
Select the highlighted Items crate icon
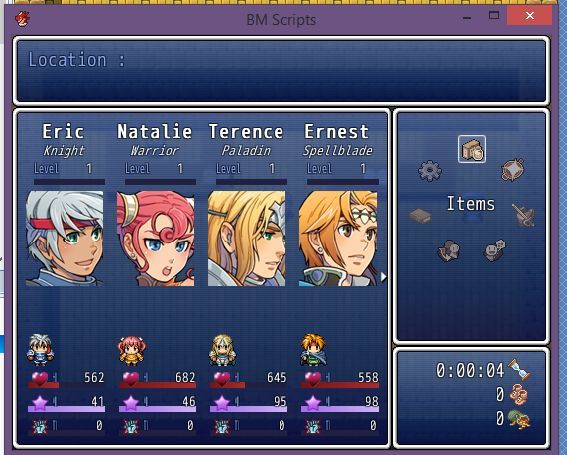[472, 149]
